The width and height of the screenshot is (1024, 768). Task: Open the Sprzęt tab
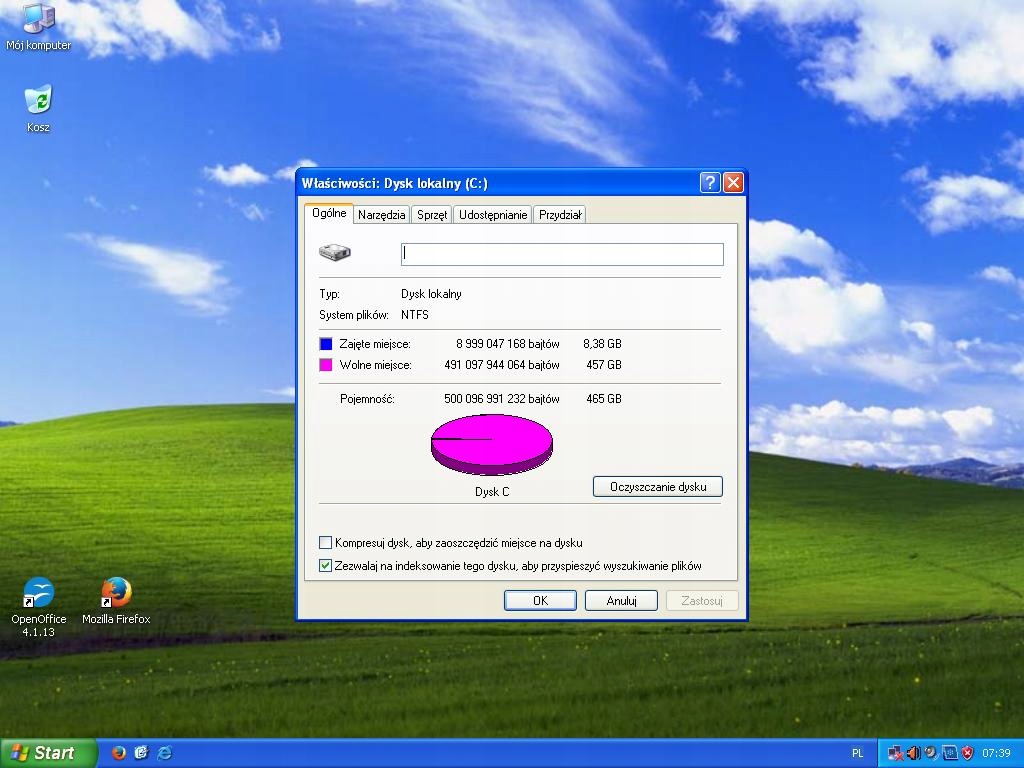click(432, 215)
